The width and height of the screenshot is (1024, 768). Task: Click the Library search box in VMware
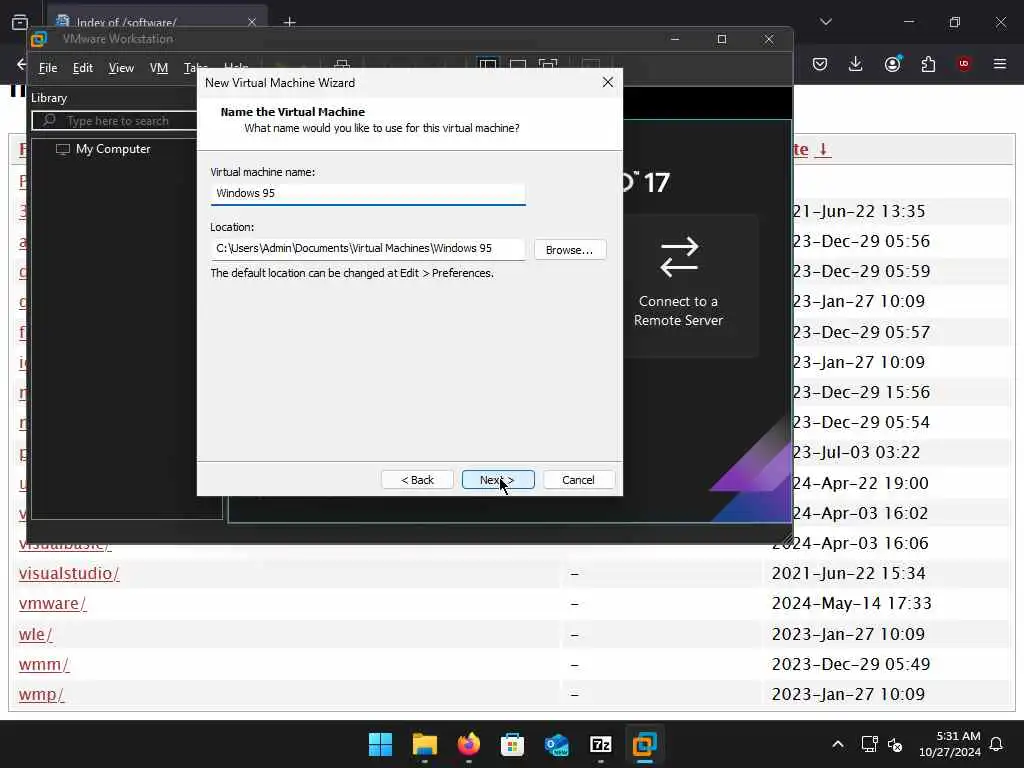tap(115, 121)
